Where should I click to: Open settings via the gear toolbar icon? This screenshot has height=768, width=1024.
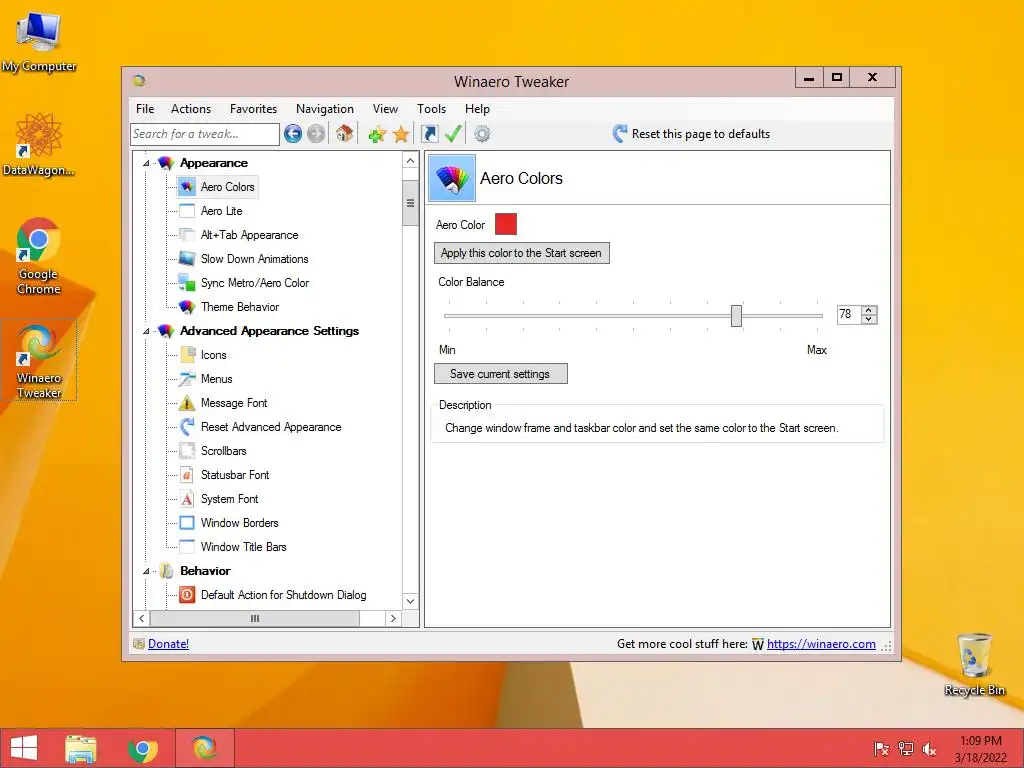(x=482, y=134)
